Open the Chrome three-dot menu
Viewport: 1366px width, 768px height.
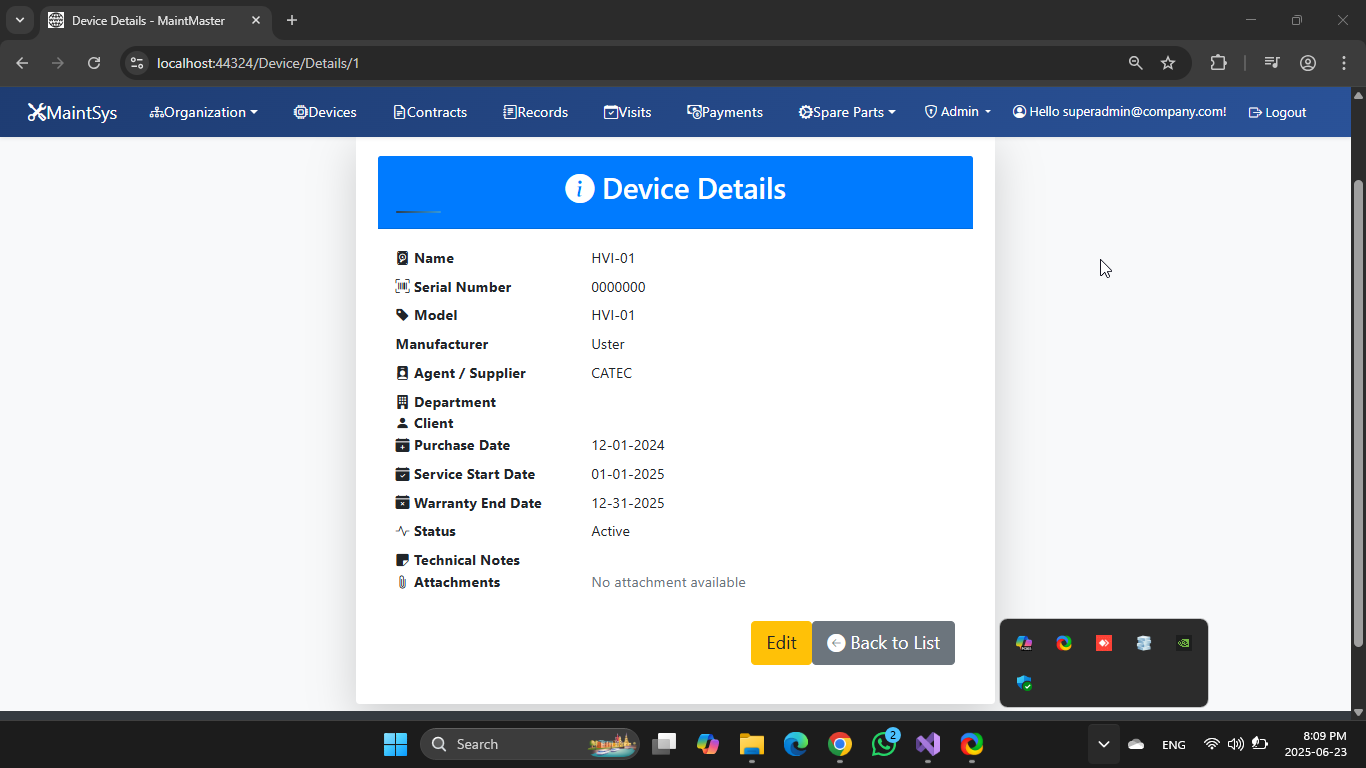1344,63
